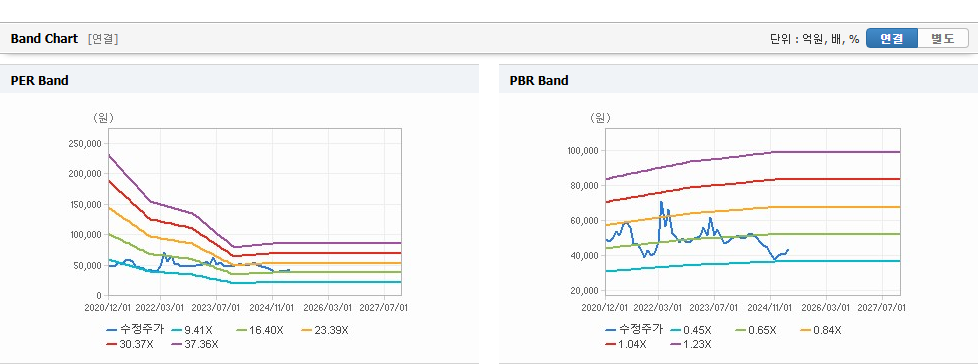
Task: Click the 1.04X red legend entry
Action: [626, 344]
